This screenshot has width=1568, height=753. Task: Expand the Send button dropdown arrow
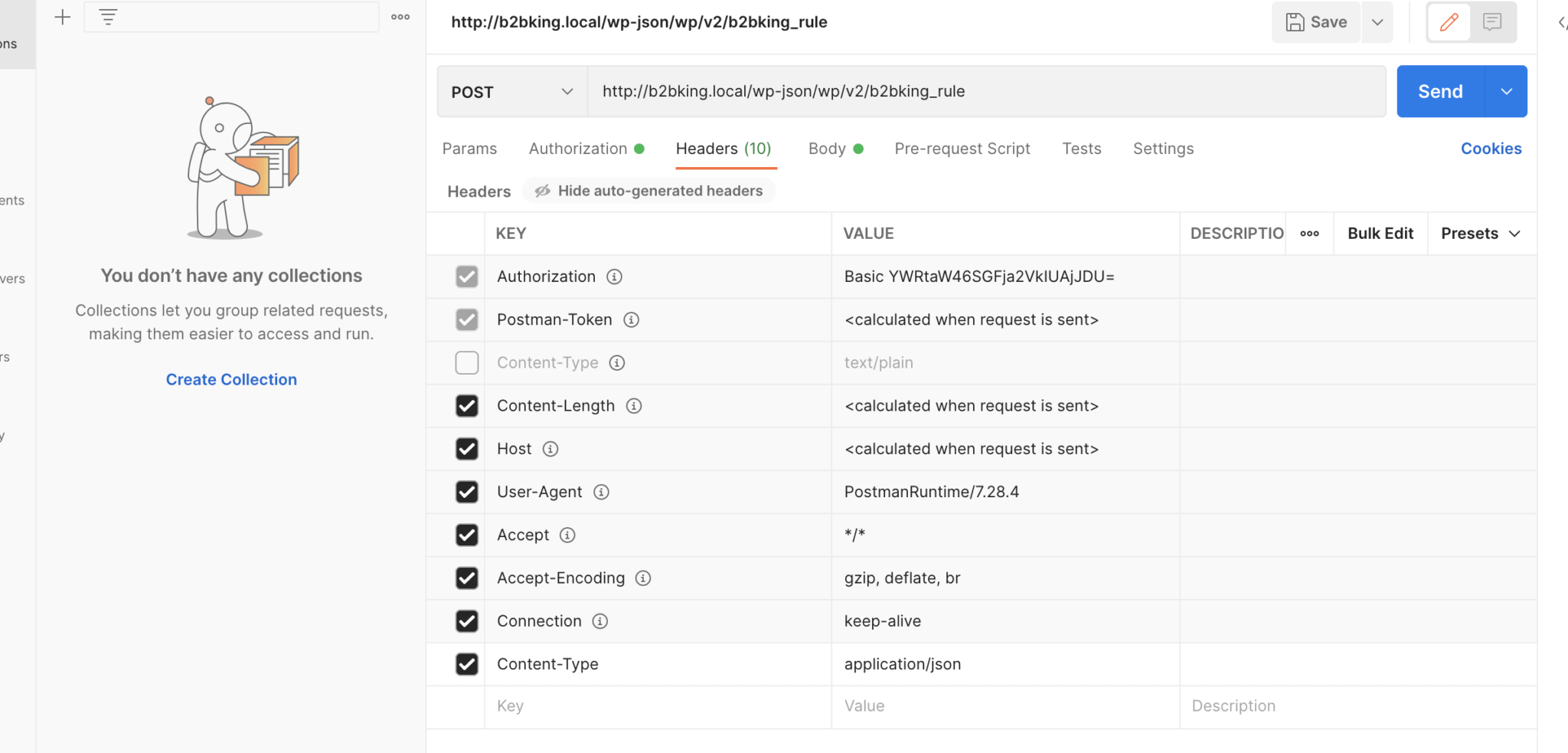tap(1506, 92)
